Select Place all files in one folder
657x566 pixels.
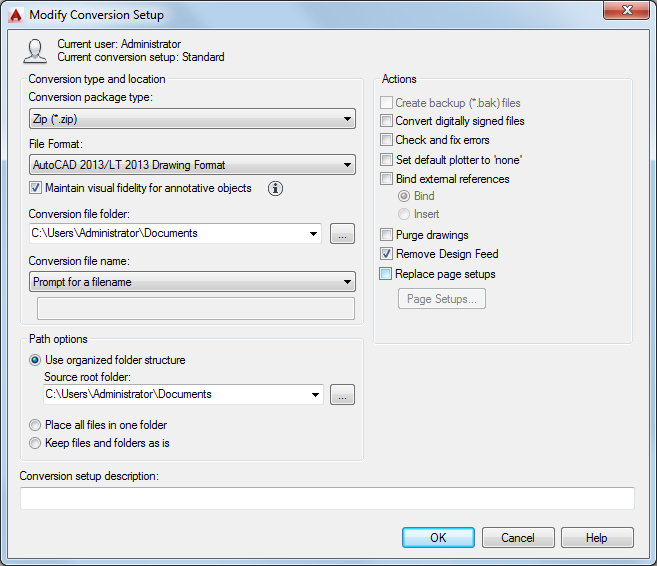click(35, 425)
